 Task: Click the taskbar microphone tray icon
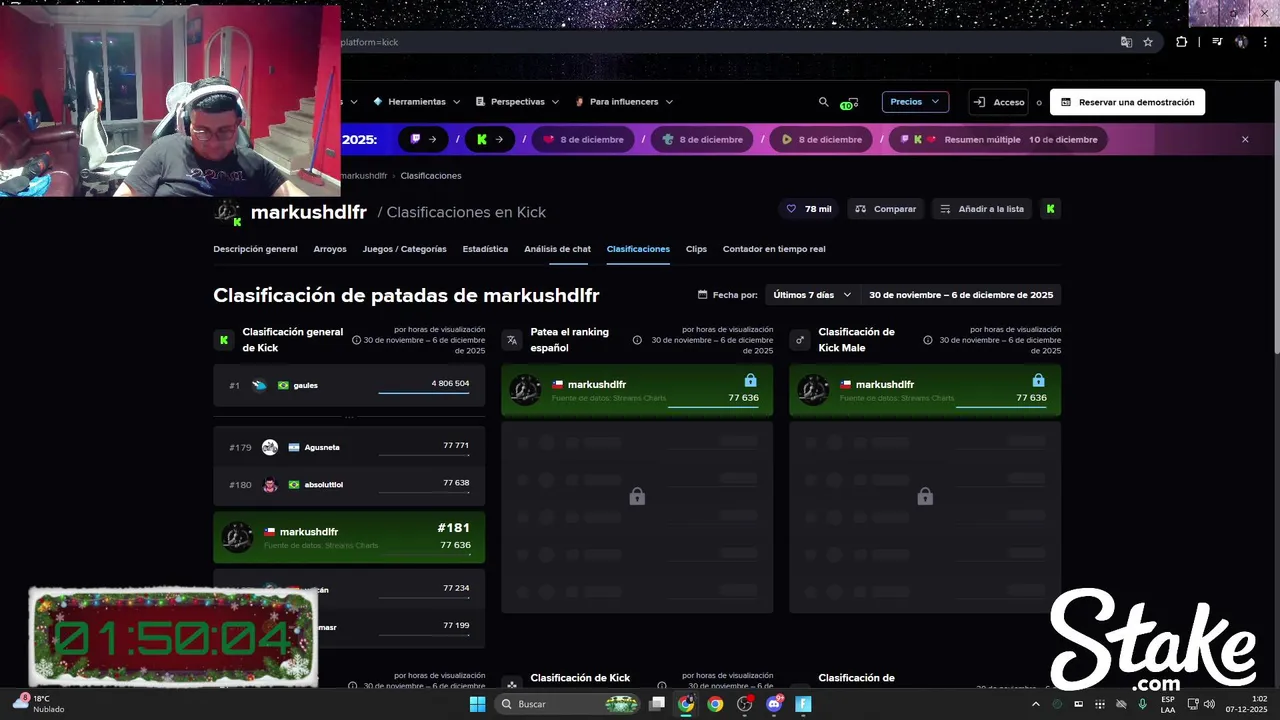click(1142, 704)
